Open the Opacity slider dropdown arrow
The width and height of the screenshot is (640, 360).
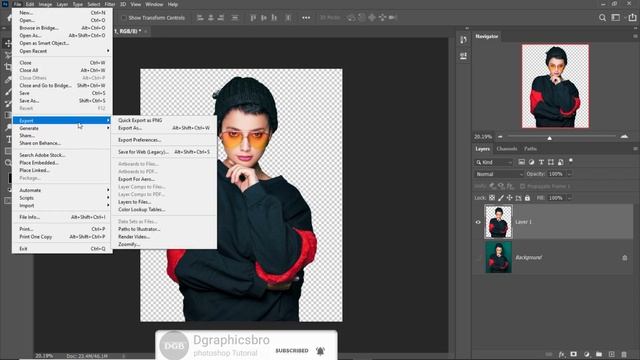(x=569, y=174)
